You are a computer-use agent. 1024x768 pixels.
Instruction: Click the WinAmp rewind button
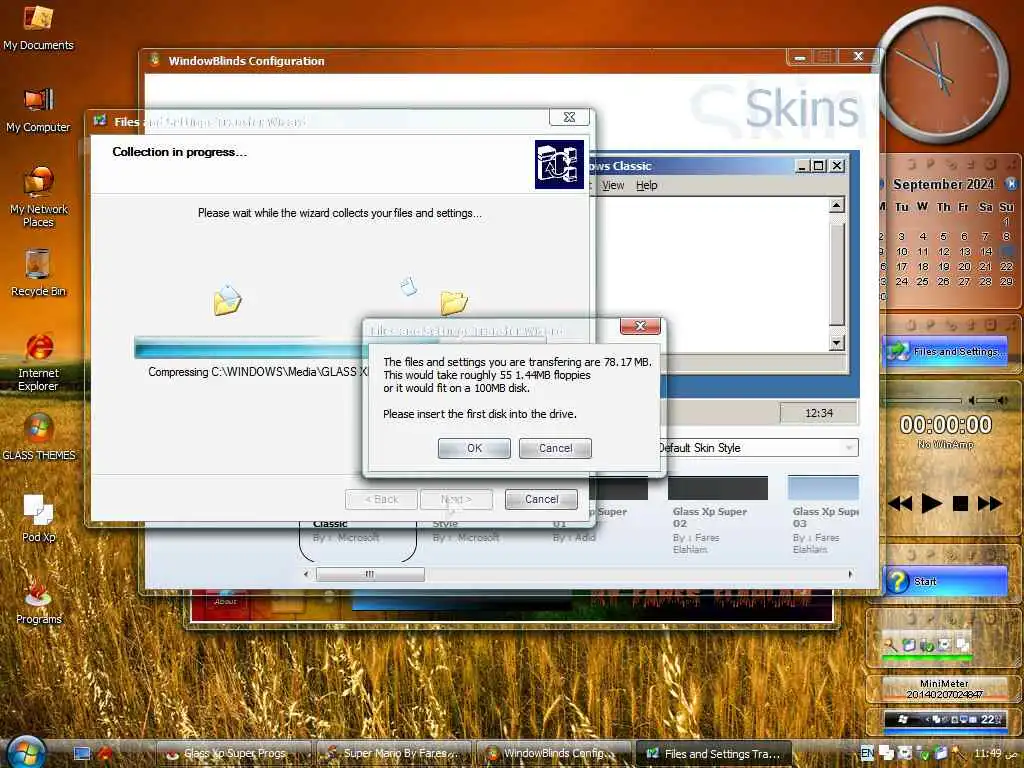point(900,504)
